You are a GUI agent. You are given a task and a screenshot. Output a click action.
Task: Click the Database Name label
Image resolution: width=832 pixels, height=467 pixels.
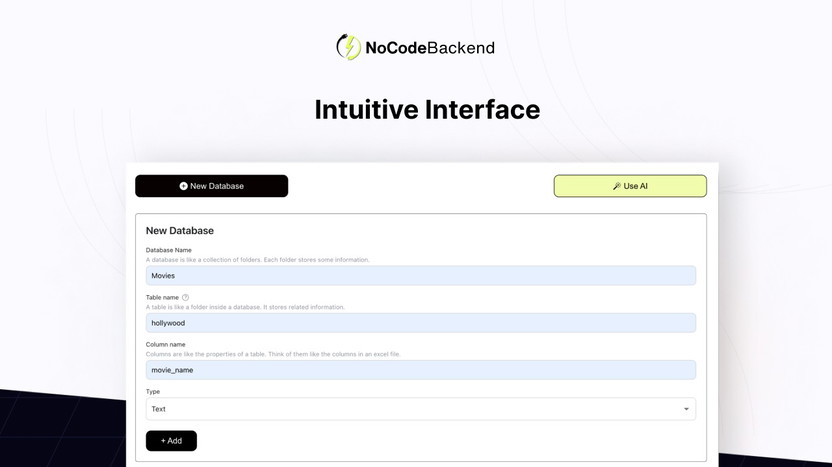point(169,250)
